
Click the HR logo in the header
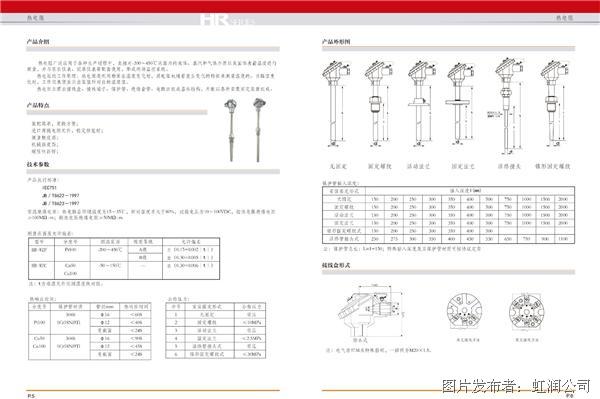[x=214, y=20]
